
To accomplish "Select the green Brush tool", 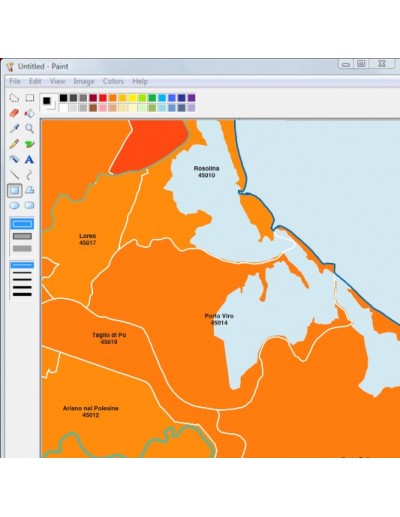I will pos(30,144).
